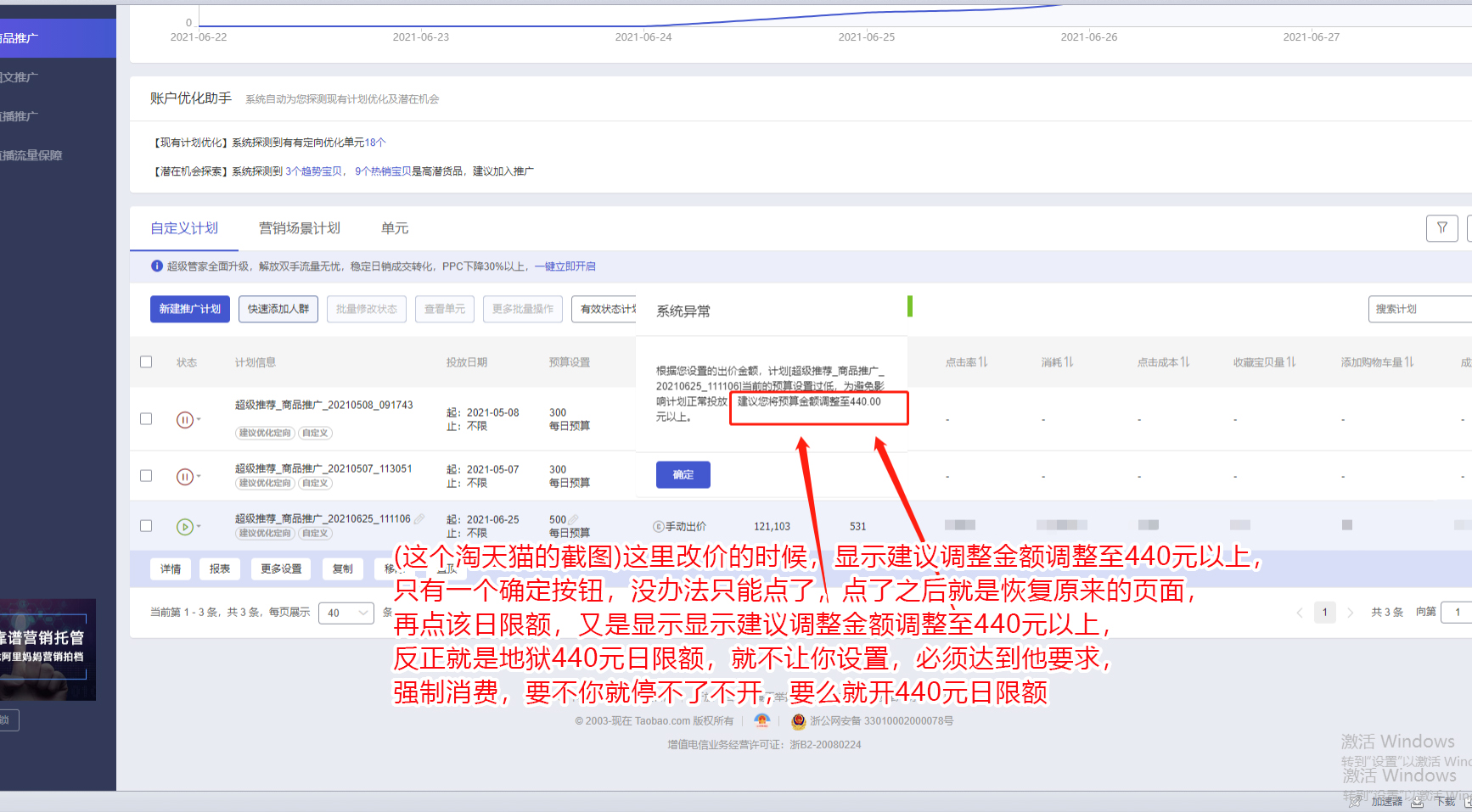Sort by 点击率 column sort icon

983,362
